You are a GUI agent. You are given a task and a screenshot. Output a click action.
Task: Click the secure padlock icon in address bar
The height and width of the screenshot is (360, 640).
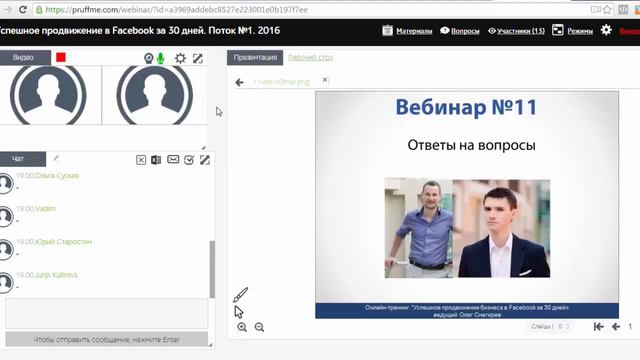click(39, 9)
